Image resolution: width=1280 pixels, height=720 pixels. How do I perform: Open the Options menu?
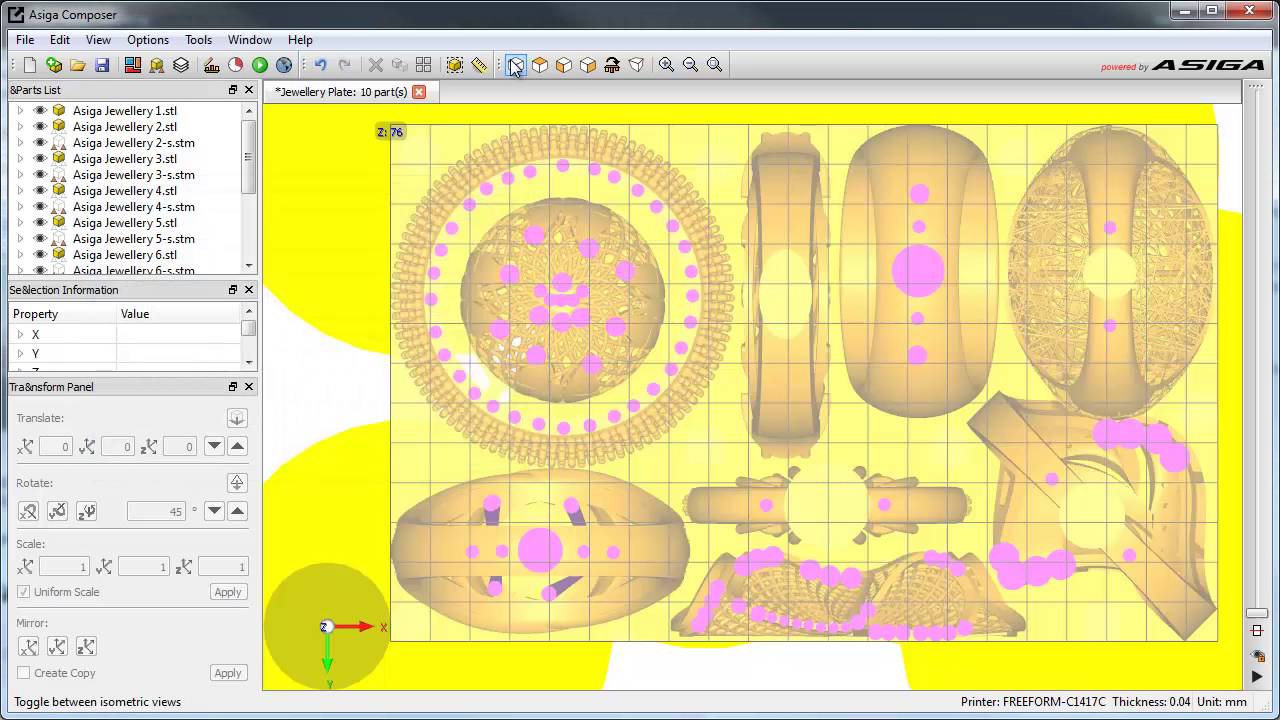tap(148, 40)
